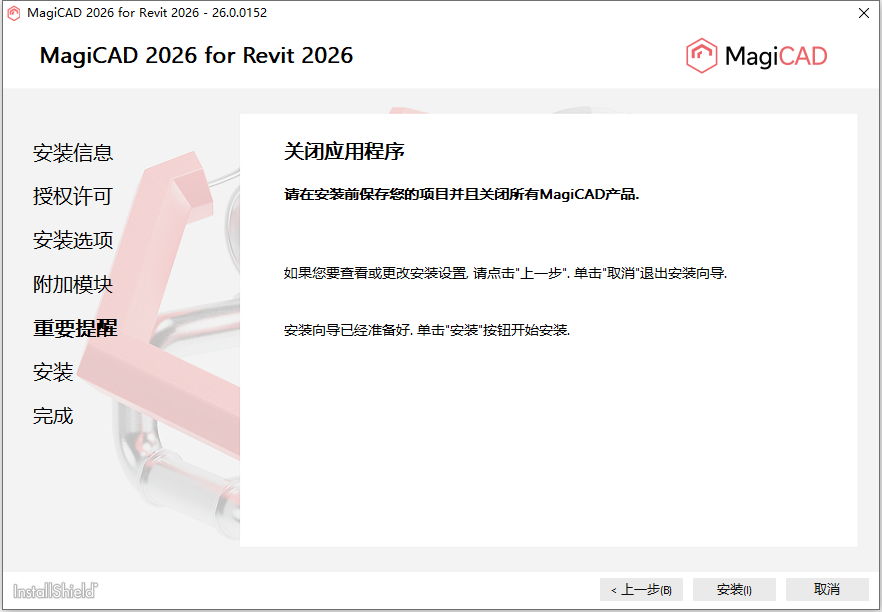Select the 安装选项 step in sidebar
Screen dimensions: 882x612
[73, 240]
